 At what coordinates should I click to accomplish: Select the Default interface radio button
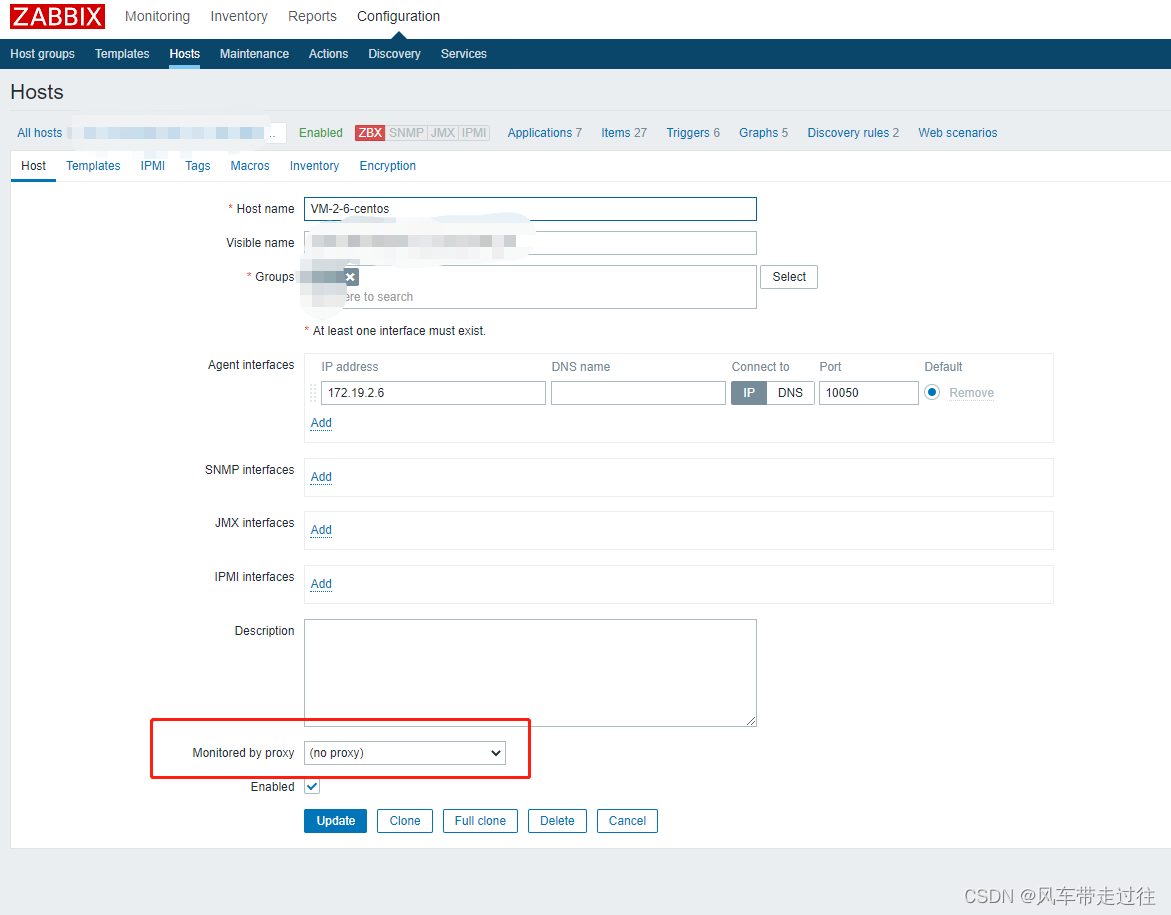[931, 392]
